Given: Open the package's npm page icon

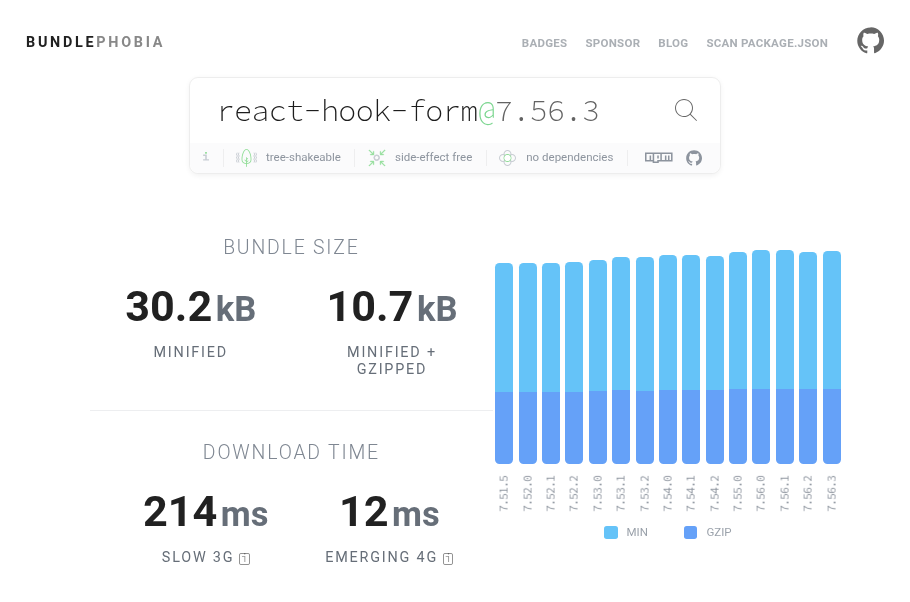Looking at the screenshot, I should 657,157.
